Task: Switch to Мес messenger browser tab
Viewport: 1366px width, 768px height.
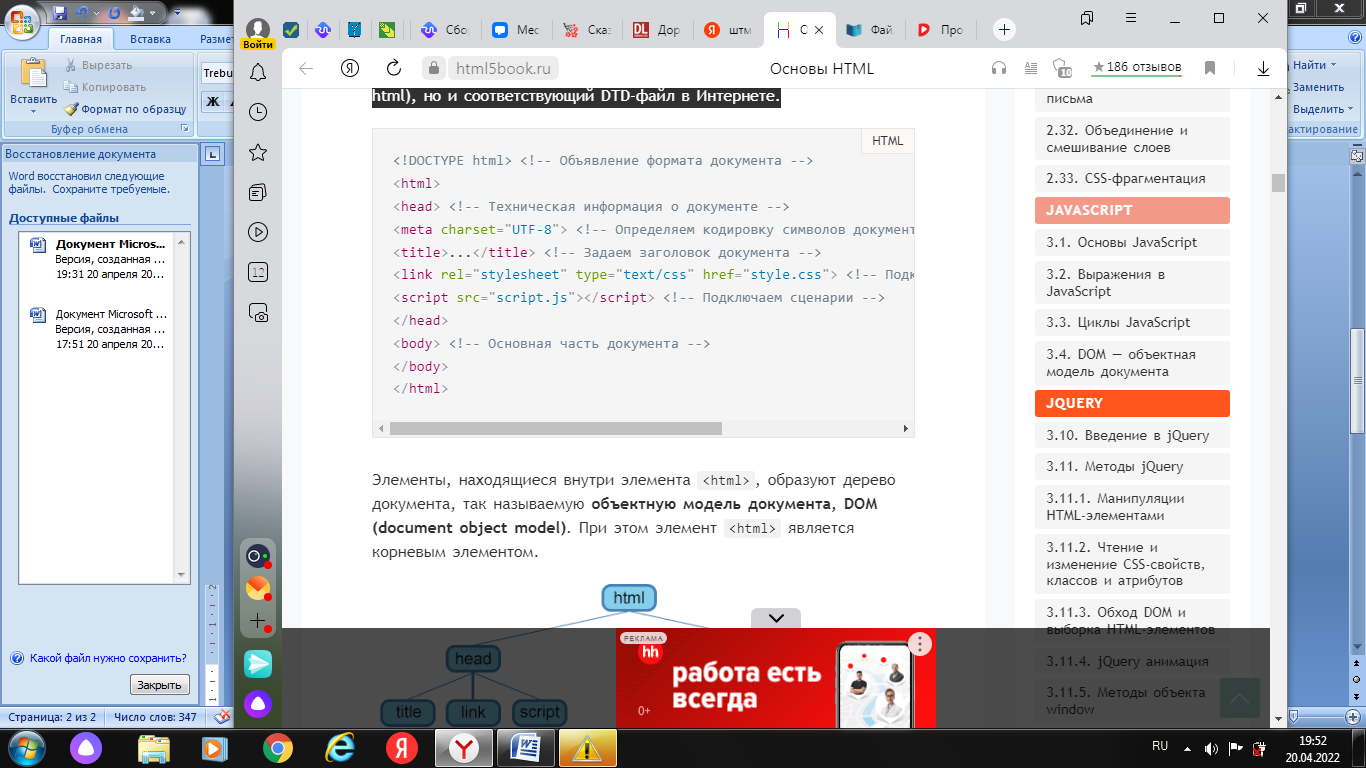Action: [514, 30]
